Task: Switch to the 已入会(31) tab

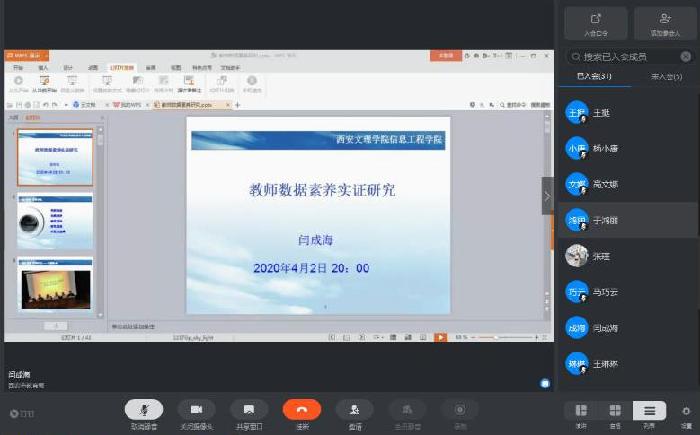Action: 594,76
